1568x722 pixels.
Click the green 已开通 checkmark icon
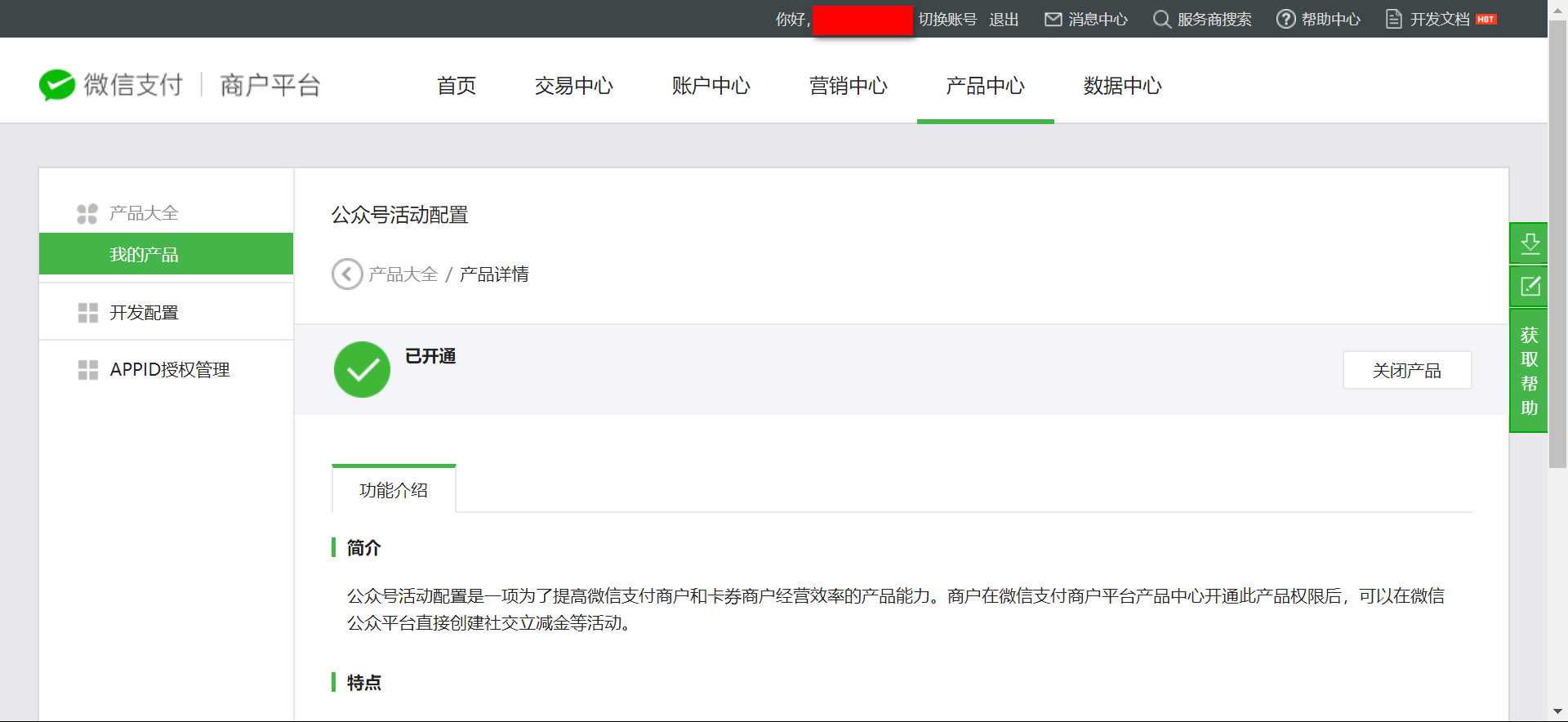tap(362, 369)
